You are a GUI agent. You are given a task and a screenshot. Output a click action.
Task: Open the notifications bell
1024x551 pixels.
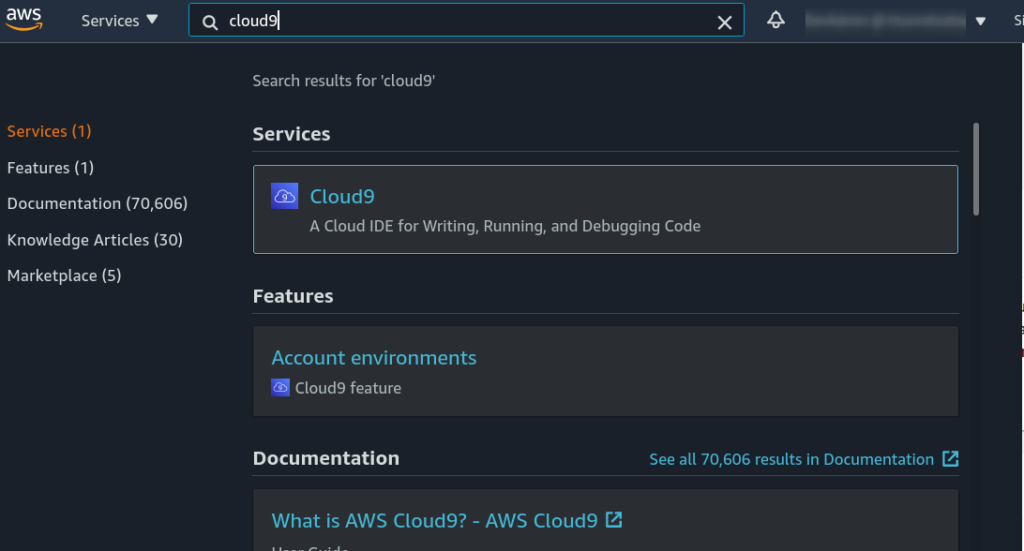click(775, 20)
